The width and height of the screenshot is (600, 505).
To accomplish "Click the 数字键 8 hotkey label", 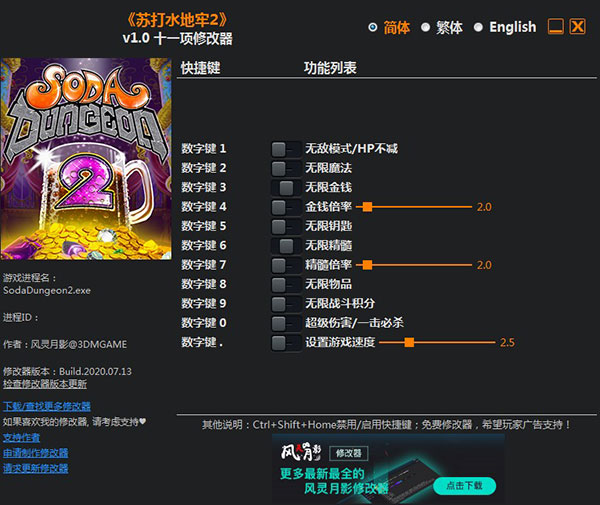I will (x=204, y=284).
